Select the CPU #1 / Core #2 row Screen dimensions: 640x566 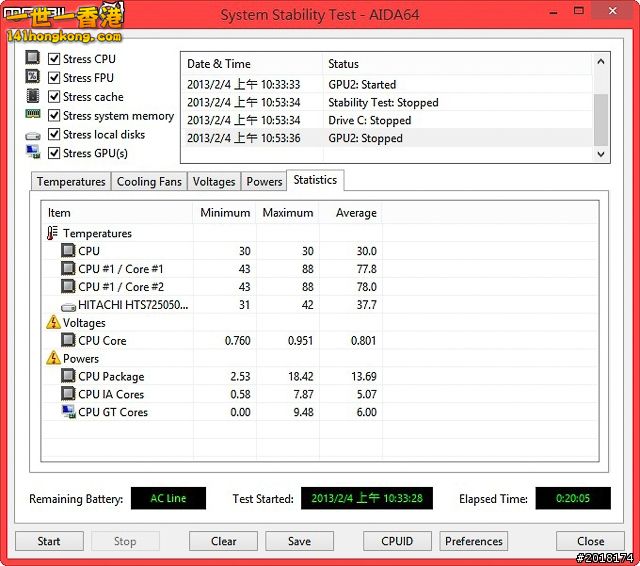tap(120, 287)
